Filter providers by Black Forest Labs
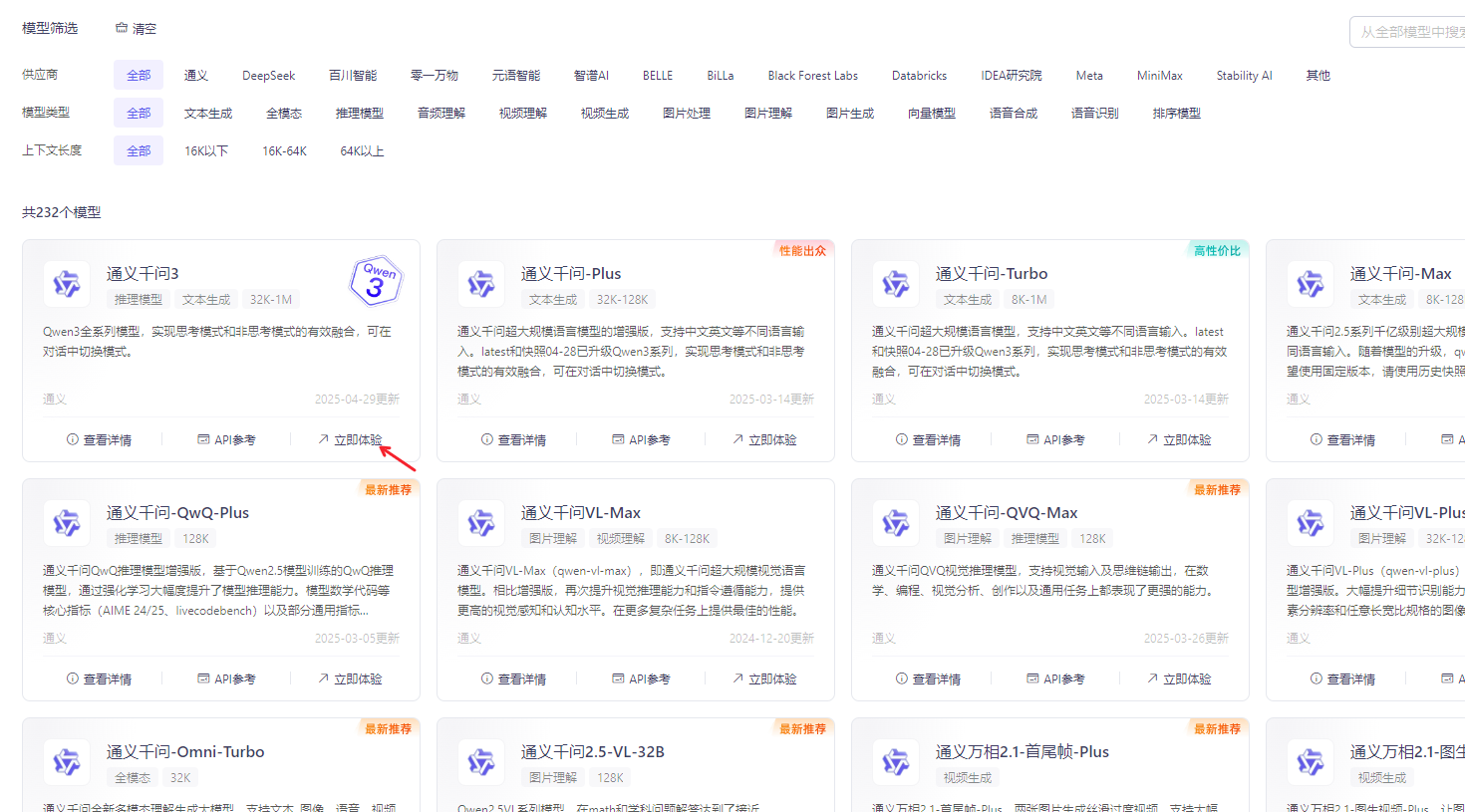 (x=812, y=75)
